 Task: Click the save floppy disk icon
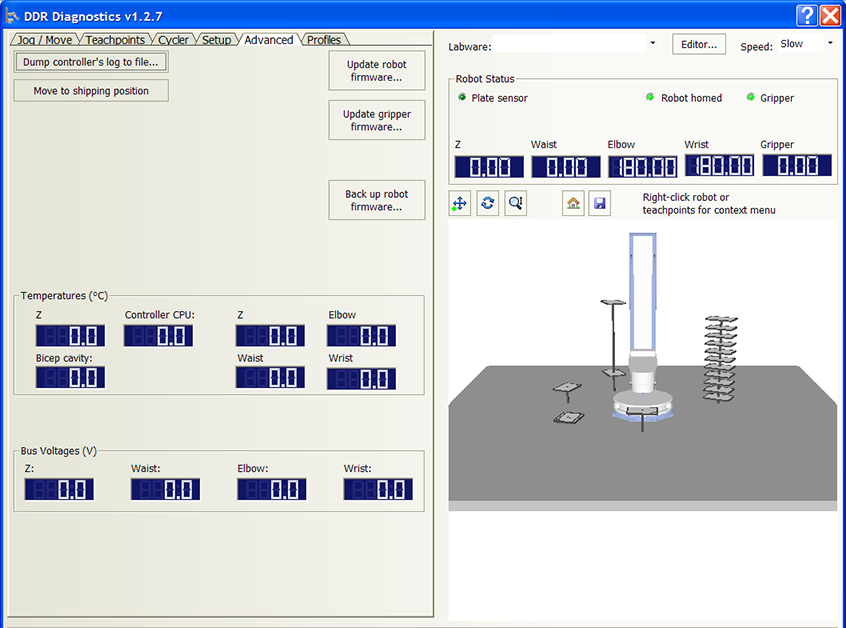click(599, 203)
